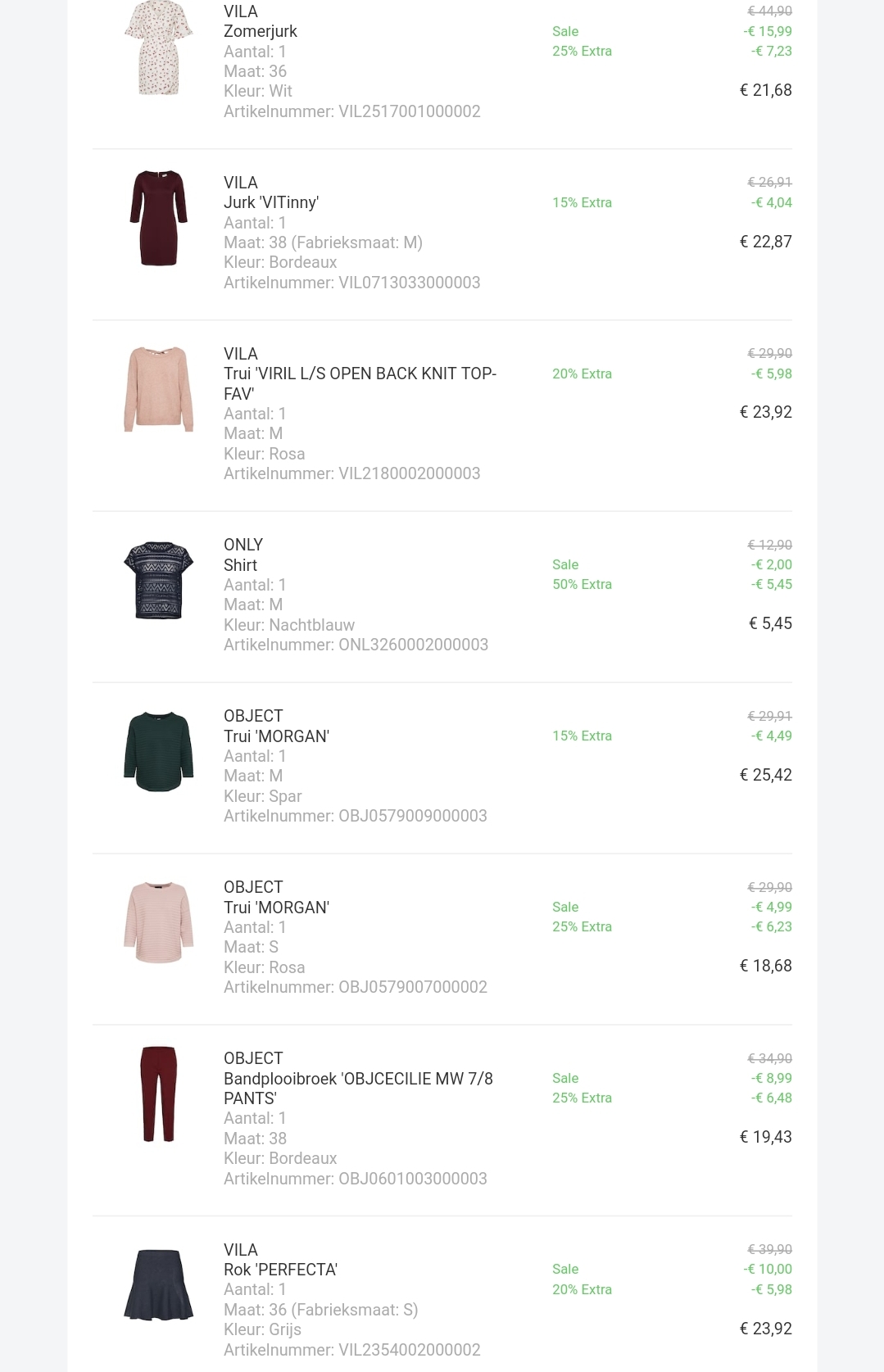Click 'VIRIL L/S OPEN BACK KNIT TOP-FAV' title
Image resolution: width=884 pixels, height=1372 pixels.
click(x=360, y=383)
